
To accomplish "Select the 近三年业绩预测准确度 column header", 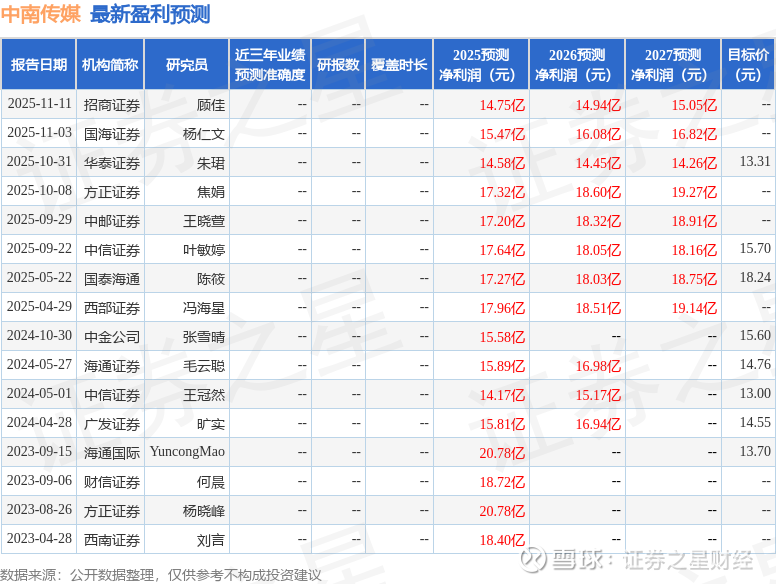I will click(x=270, y=64).
